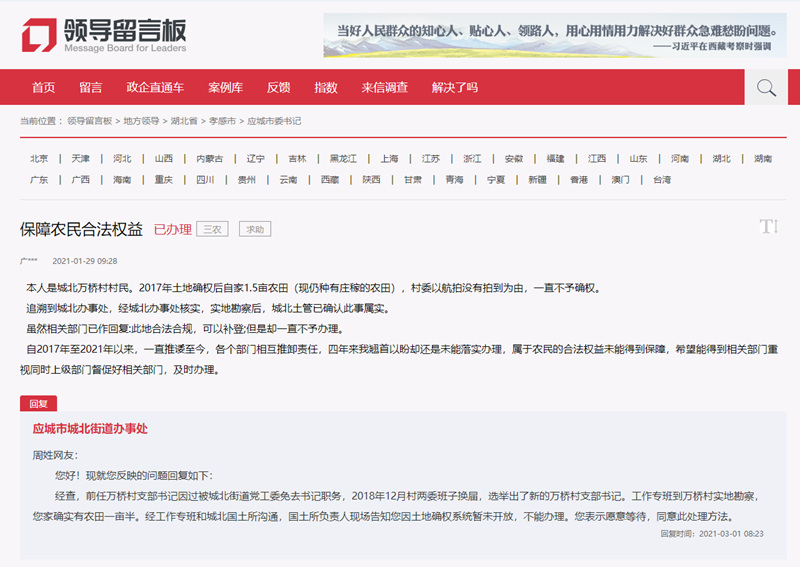Click the text size T icon
This screenshot has width=800, height=567.
point(768,227)
